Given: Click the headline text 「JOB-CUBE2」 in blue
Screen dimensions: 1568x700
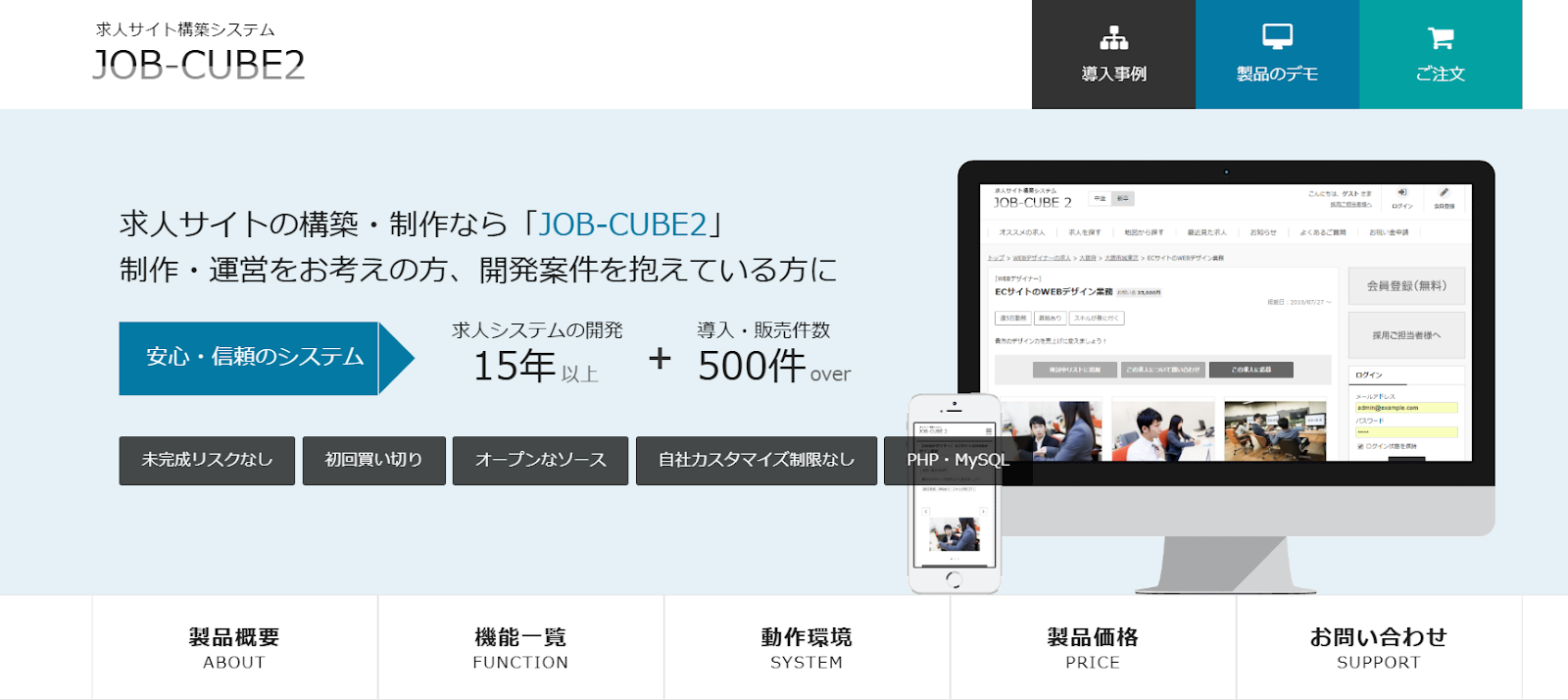Looking at the screenshot, I should point(622,225).
